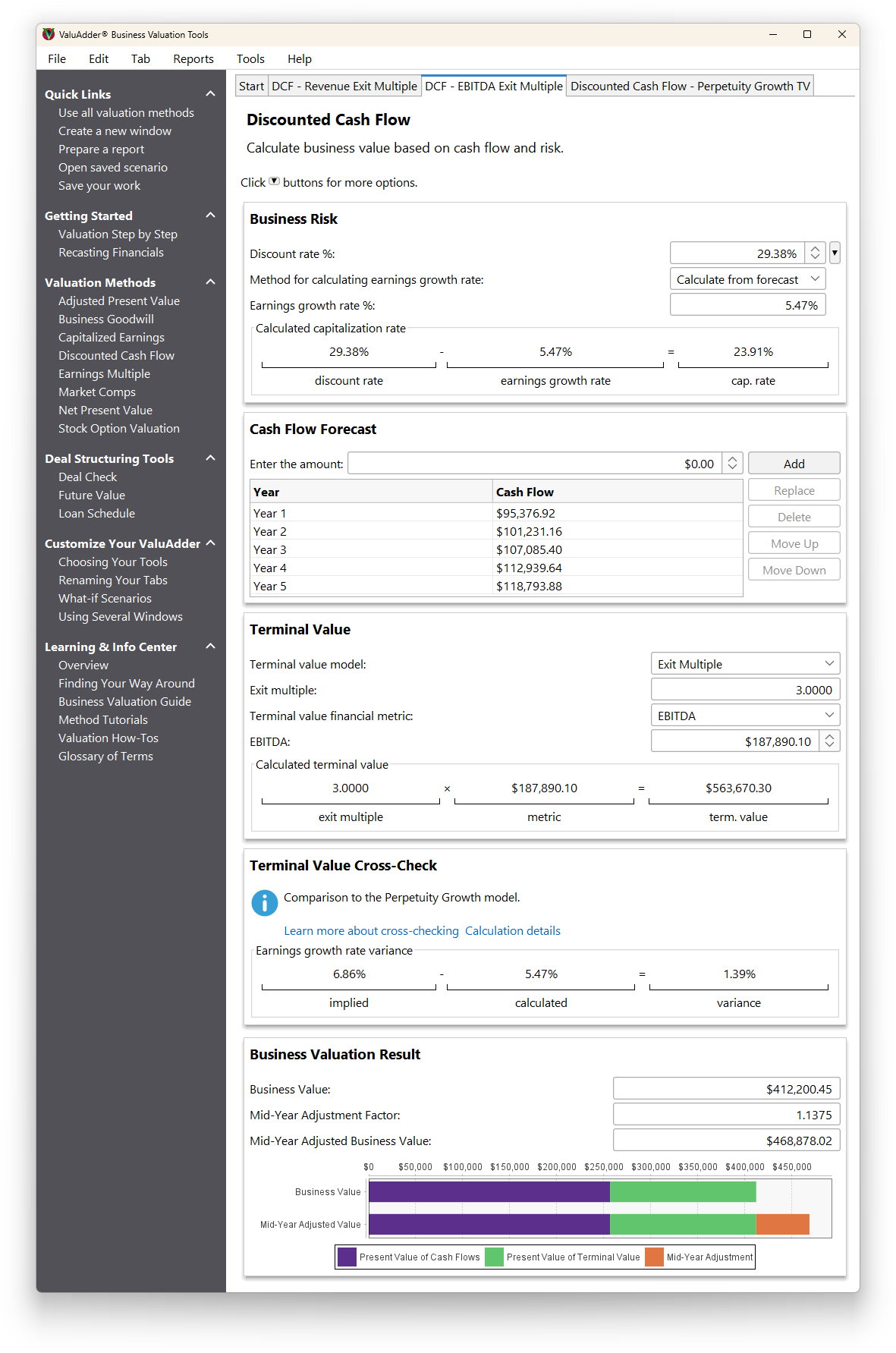Collapse the Getting Started section
896x1353 pixels.
(210, 216)
